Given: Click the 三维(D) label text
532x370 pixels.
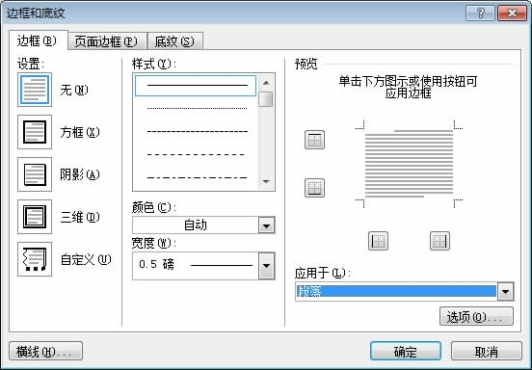Looking at the screenshot, I should pyautogui.click(x=80, y=217).
